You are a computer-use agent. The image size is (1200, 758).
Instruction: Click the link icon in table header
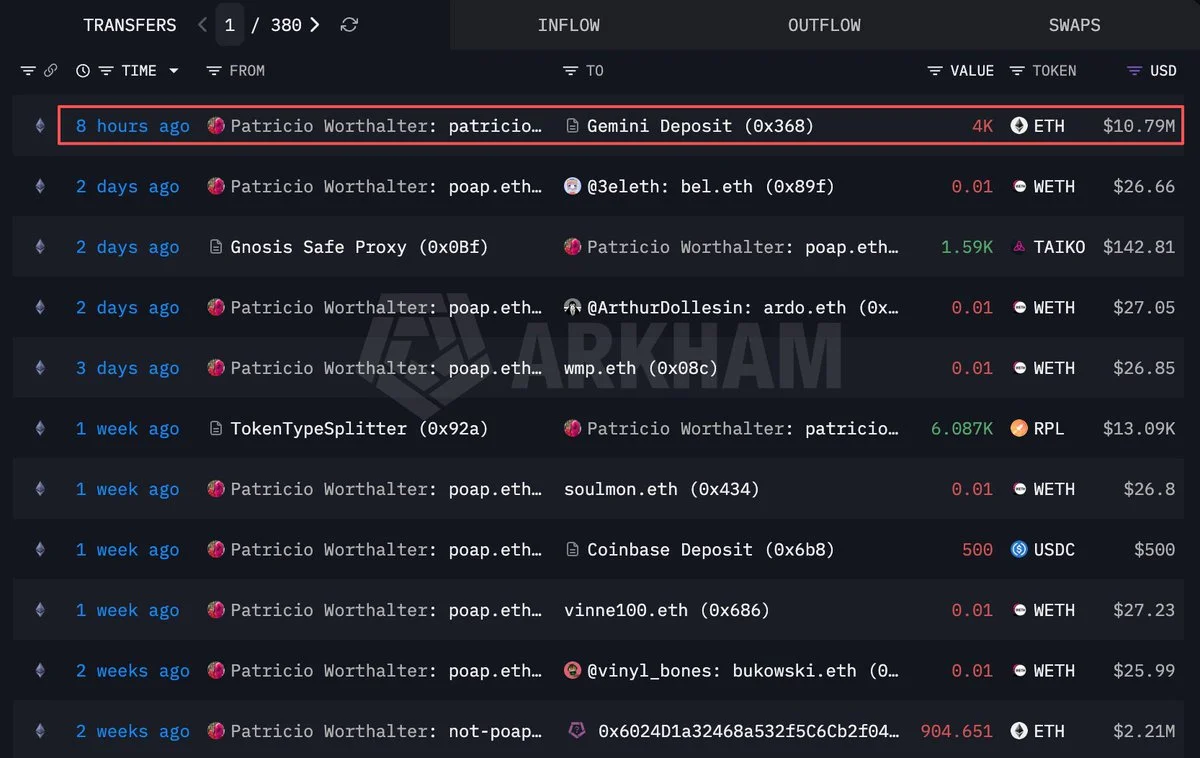[x=51, y=71]
